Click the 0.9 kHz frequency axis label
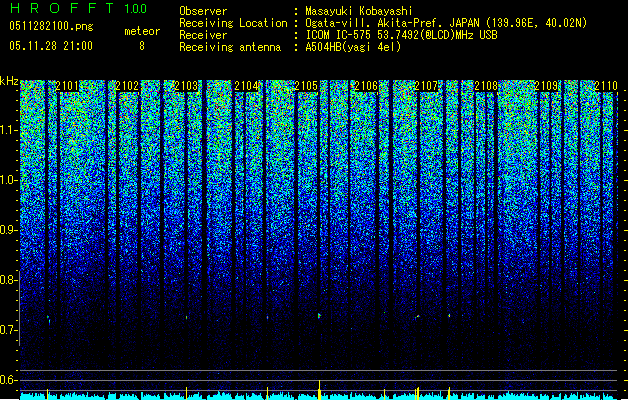The width and height of the screenshot is (629, 400). click(9, 230)
